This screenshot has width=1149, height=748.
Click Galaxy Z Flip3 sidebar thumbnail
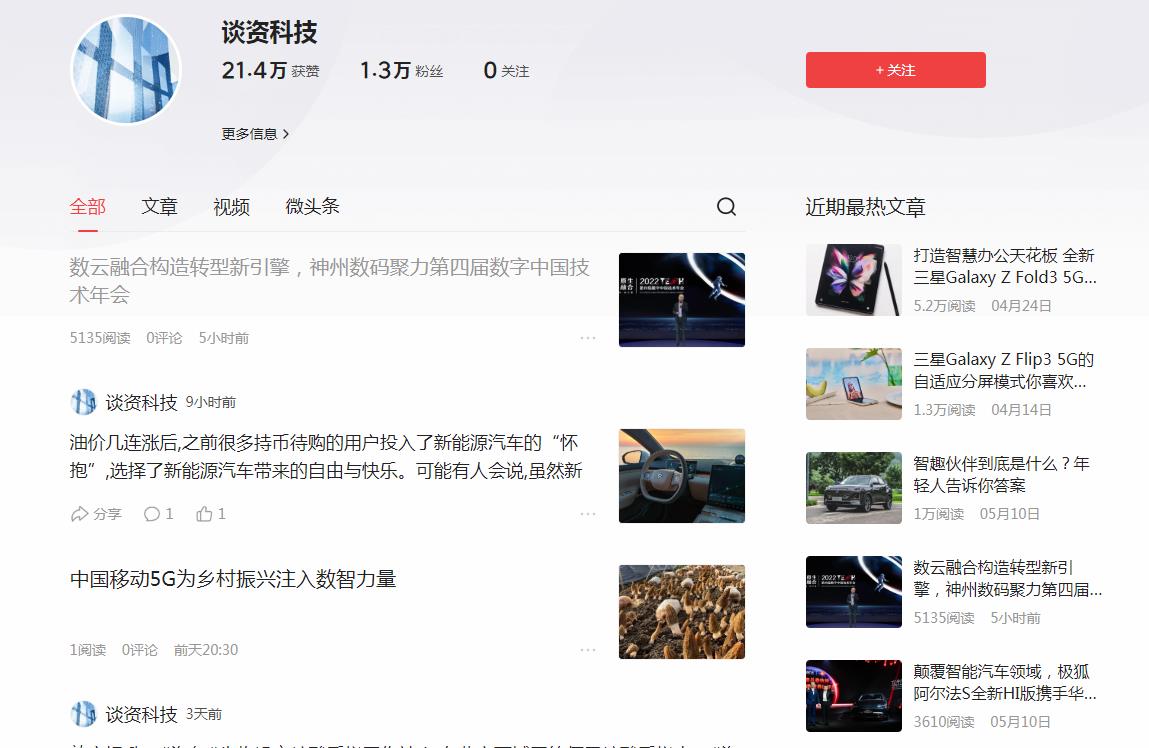click(x=854, y=384)
